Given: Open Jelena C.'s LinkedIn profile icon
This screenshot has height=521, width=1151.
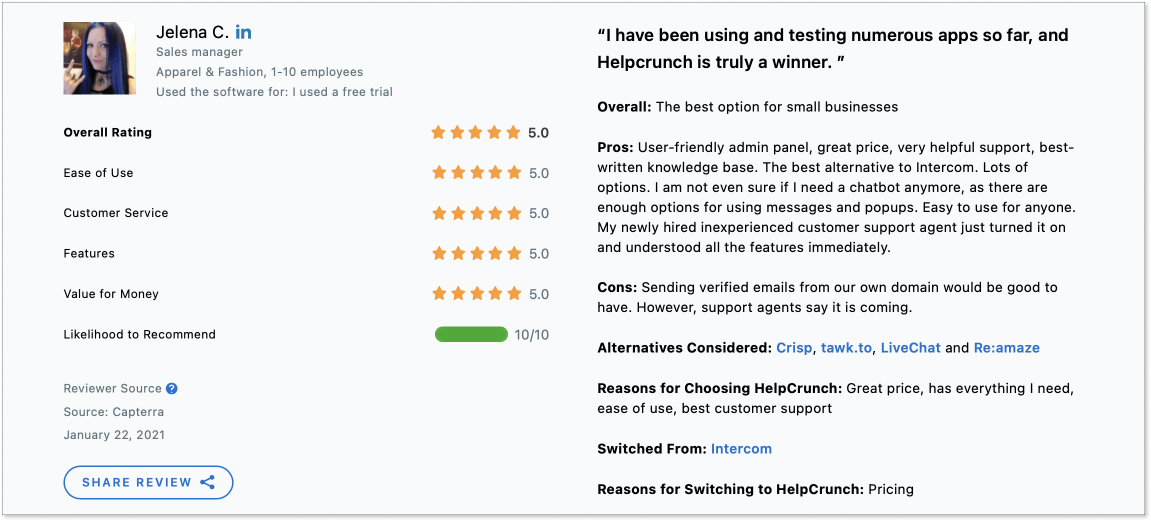Looking at the screenshot, I should [x=243, y=32].
